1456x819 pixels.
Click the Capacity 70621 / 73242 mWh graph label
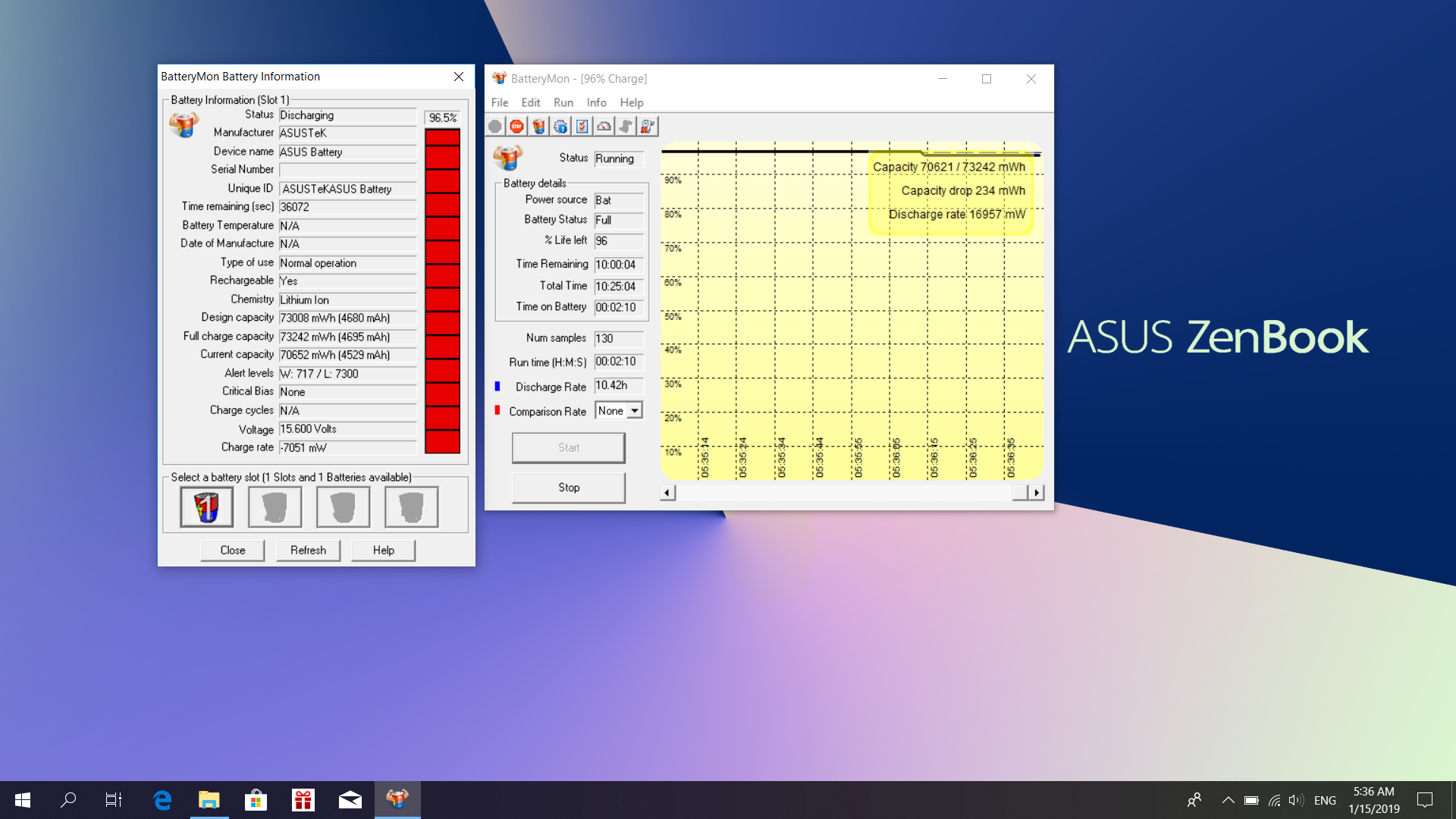tap(949, 167)
